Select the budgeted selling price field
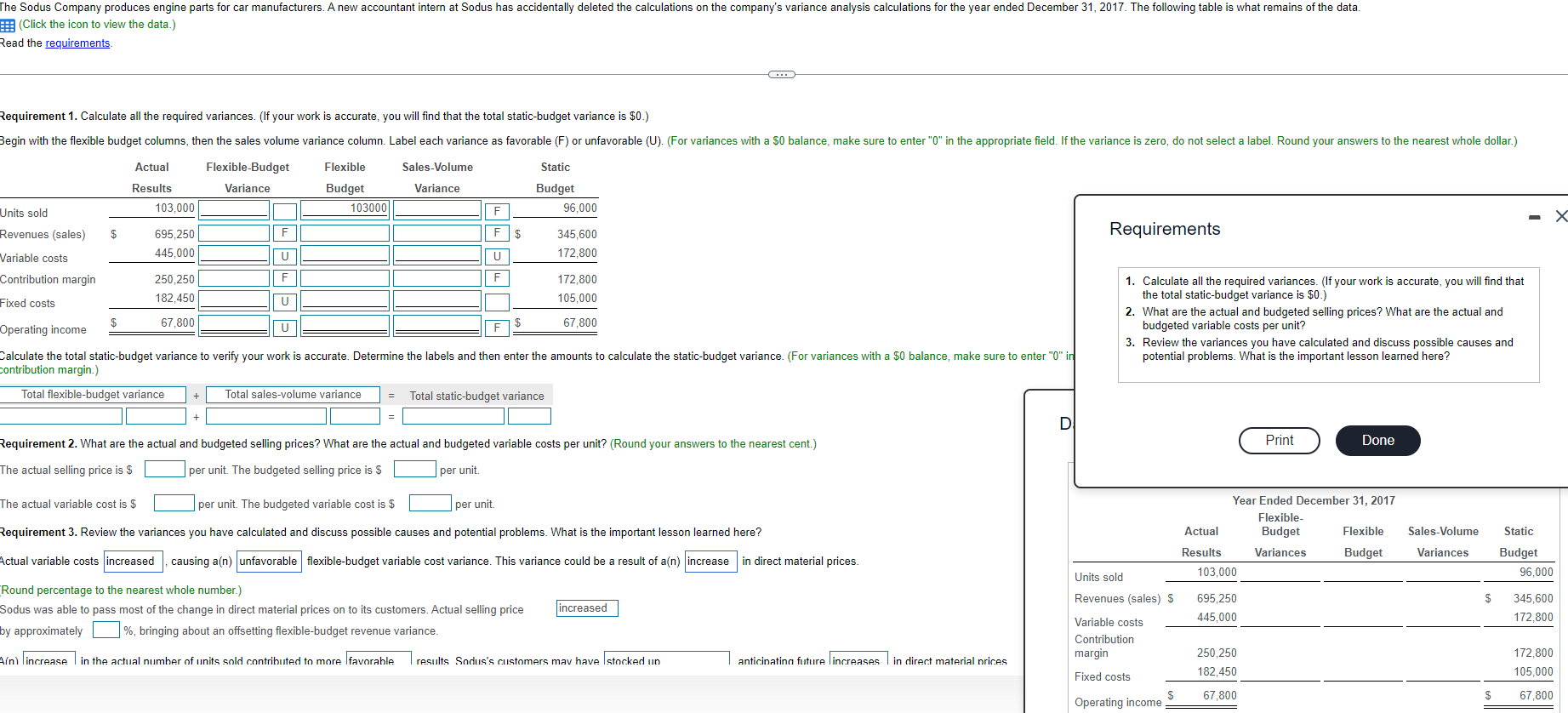The height and width of the screenshot is (713, 1568). coord(415,469)
